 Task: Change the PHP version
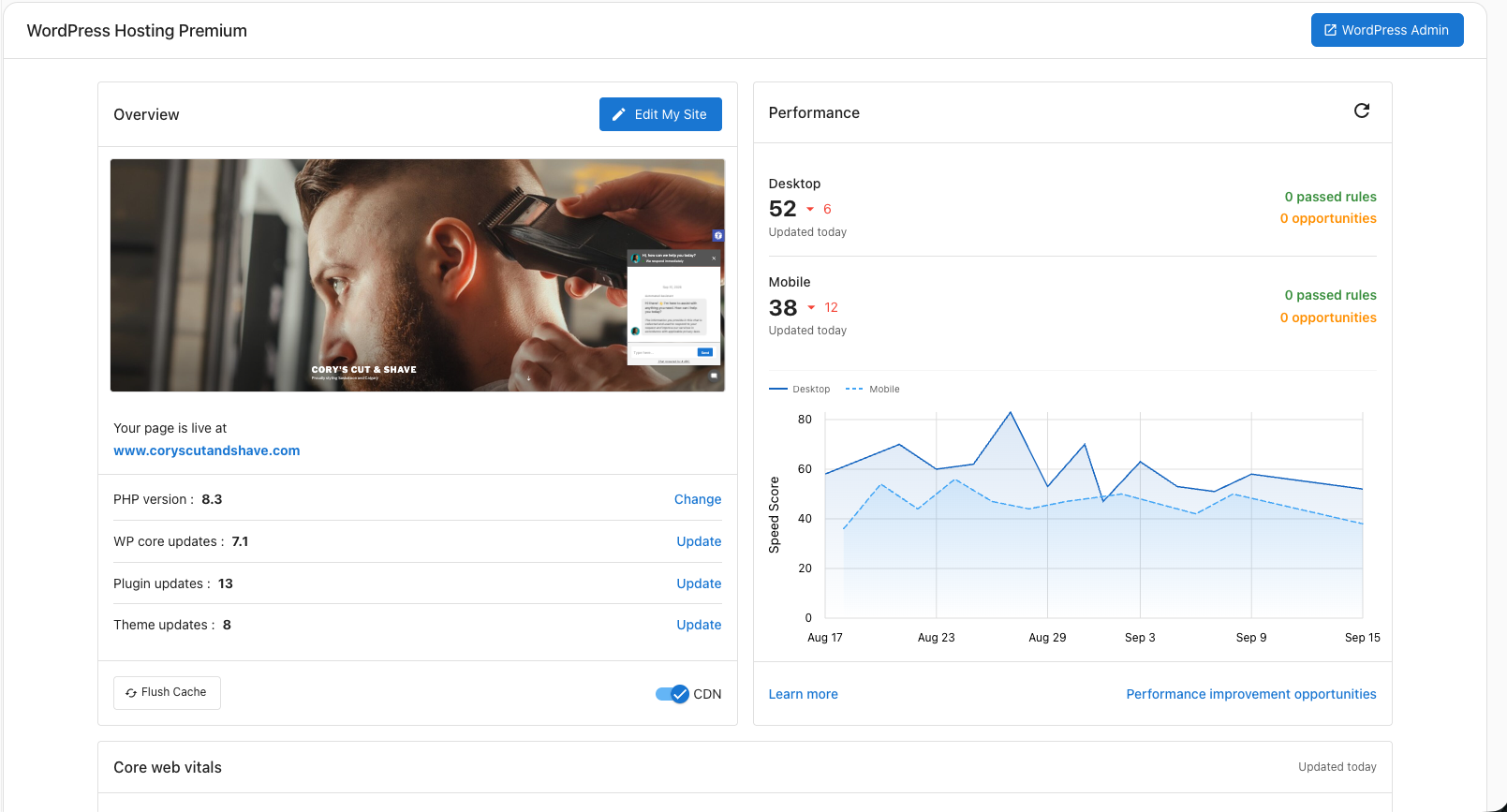click(x=698, y=499)
